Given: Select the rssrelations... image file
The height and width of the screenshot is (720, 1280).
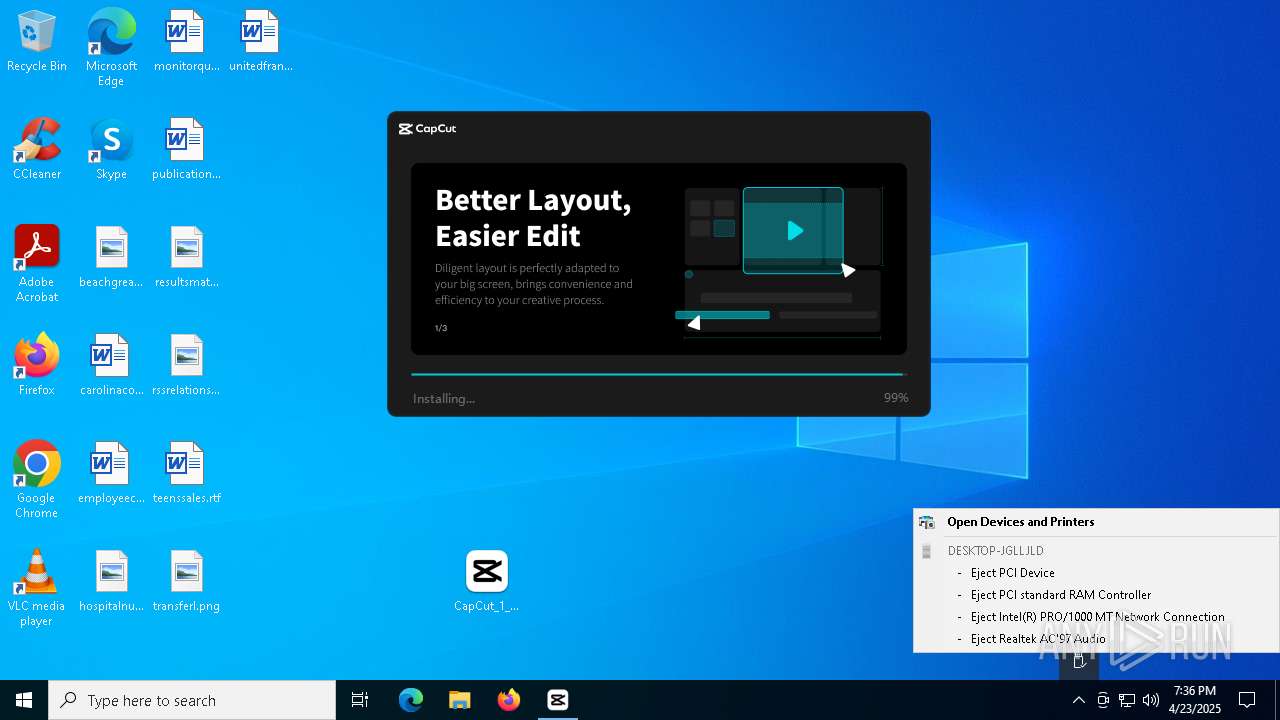Looking at the screenshot, I should click(186, 366).
